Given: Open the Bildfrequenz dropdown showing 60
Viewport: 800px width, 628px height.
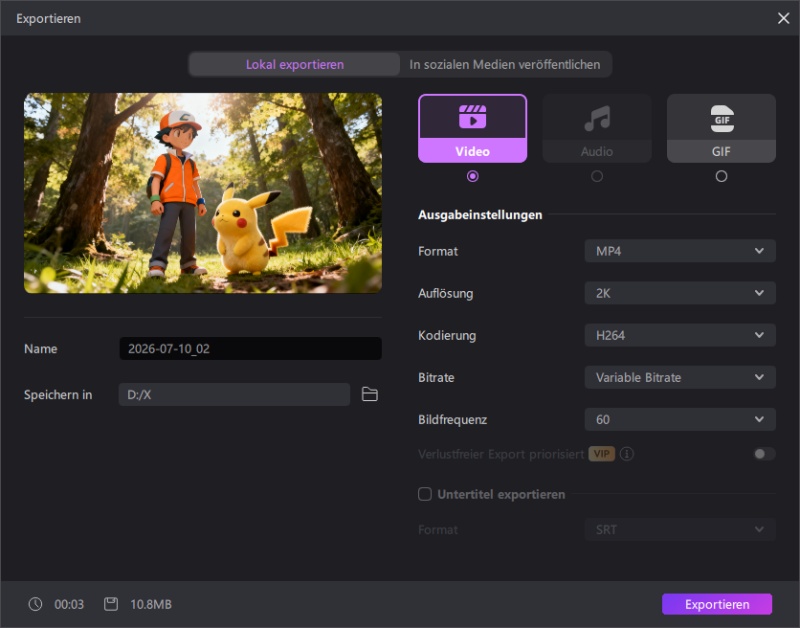Looking at the screenshot, I should coord(680,419).
